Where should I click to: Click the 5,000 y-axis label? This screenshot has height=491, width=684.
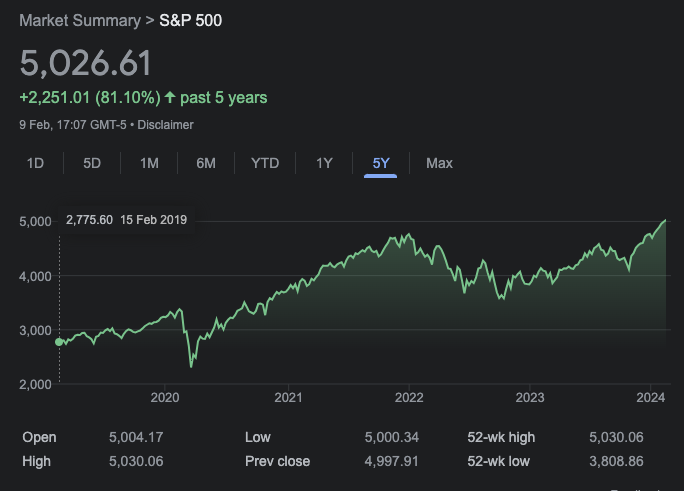tap(35, 222)
